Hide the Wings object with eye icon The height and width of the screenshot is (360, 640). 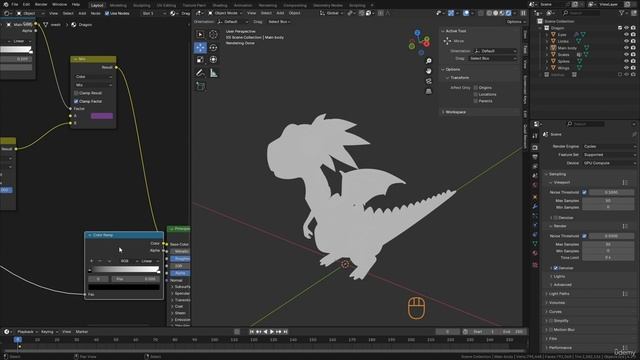click(x=627, y=68)
